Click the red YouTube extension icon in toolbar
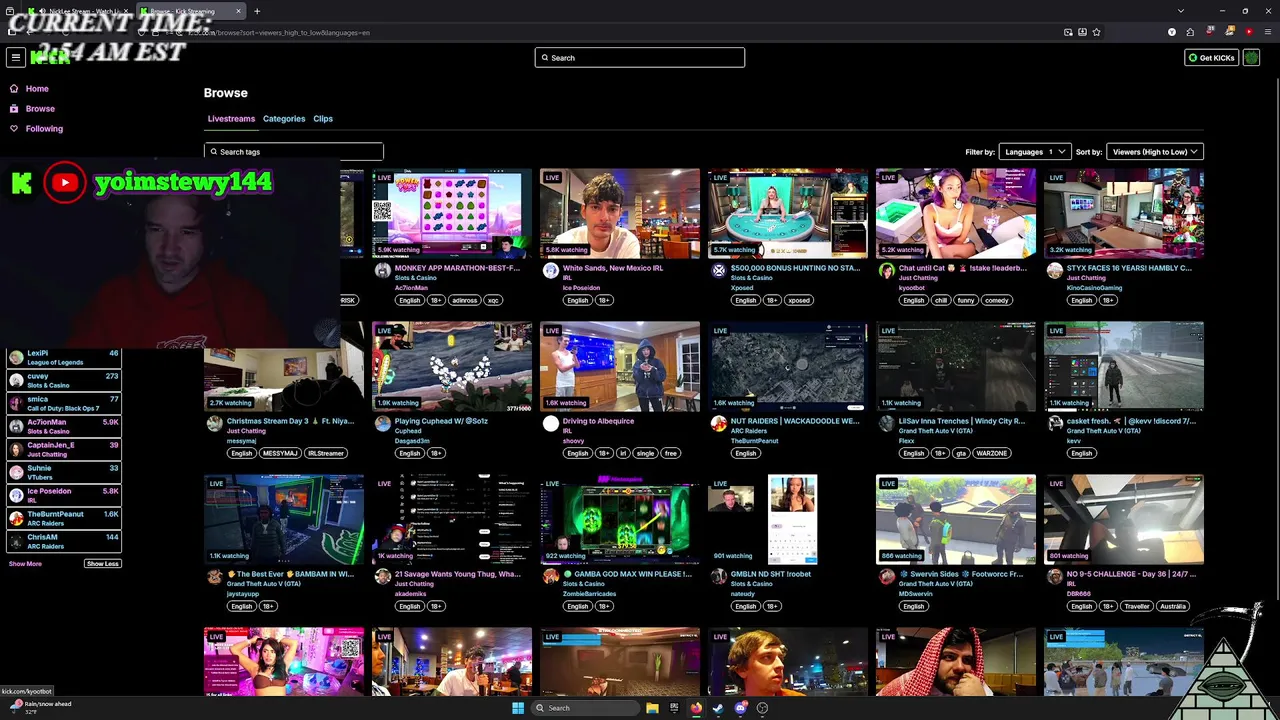 (x=1249, y=32)
